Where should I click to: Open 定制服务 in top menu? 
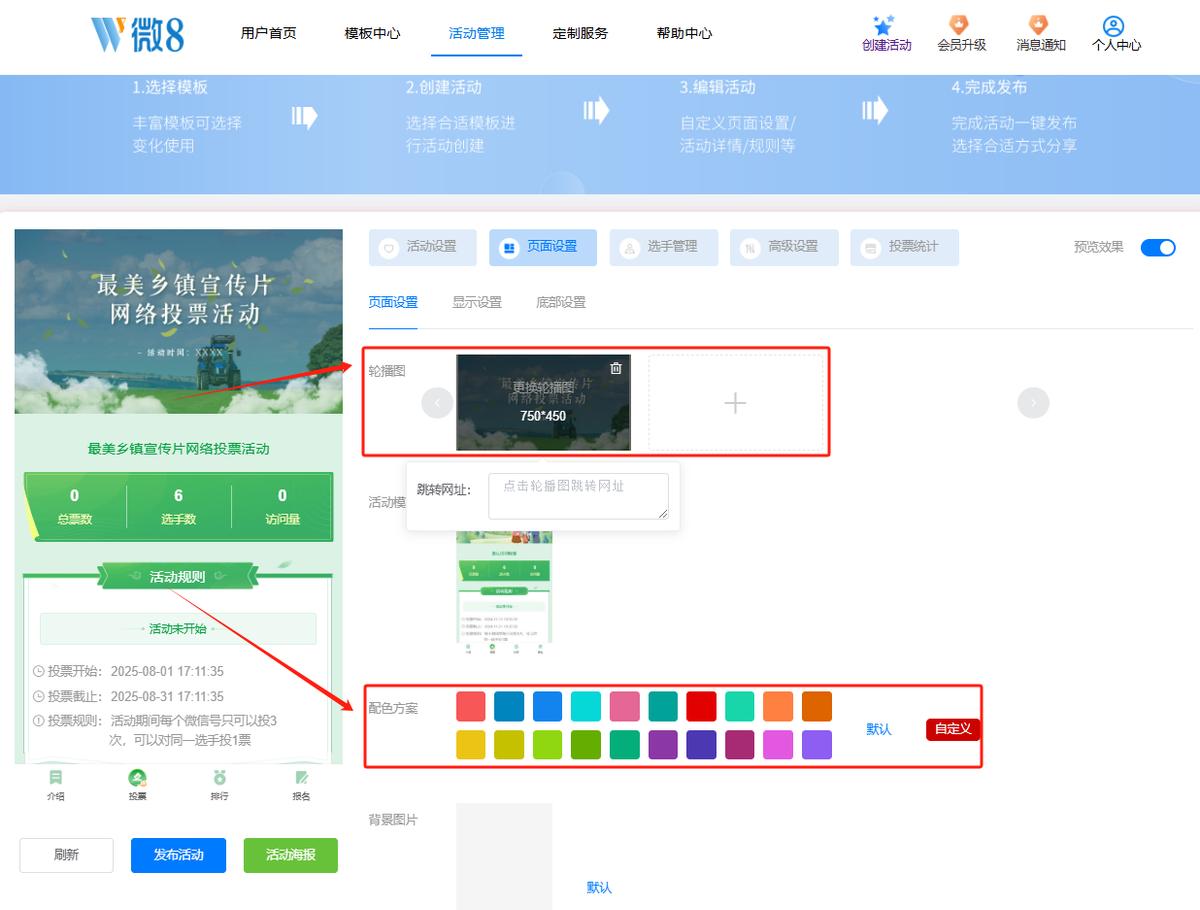(x=581, y=33)
